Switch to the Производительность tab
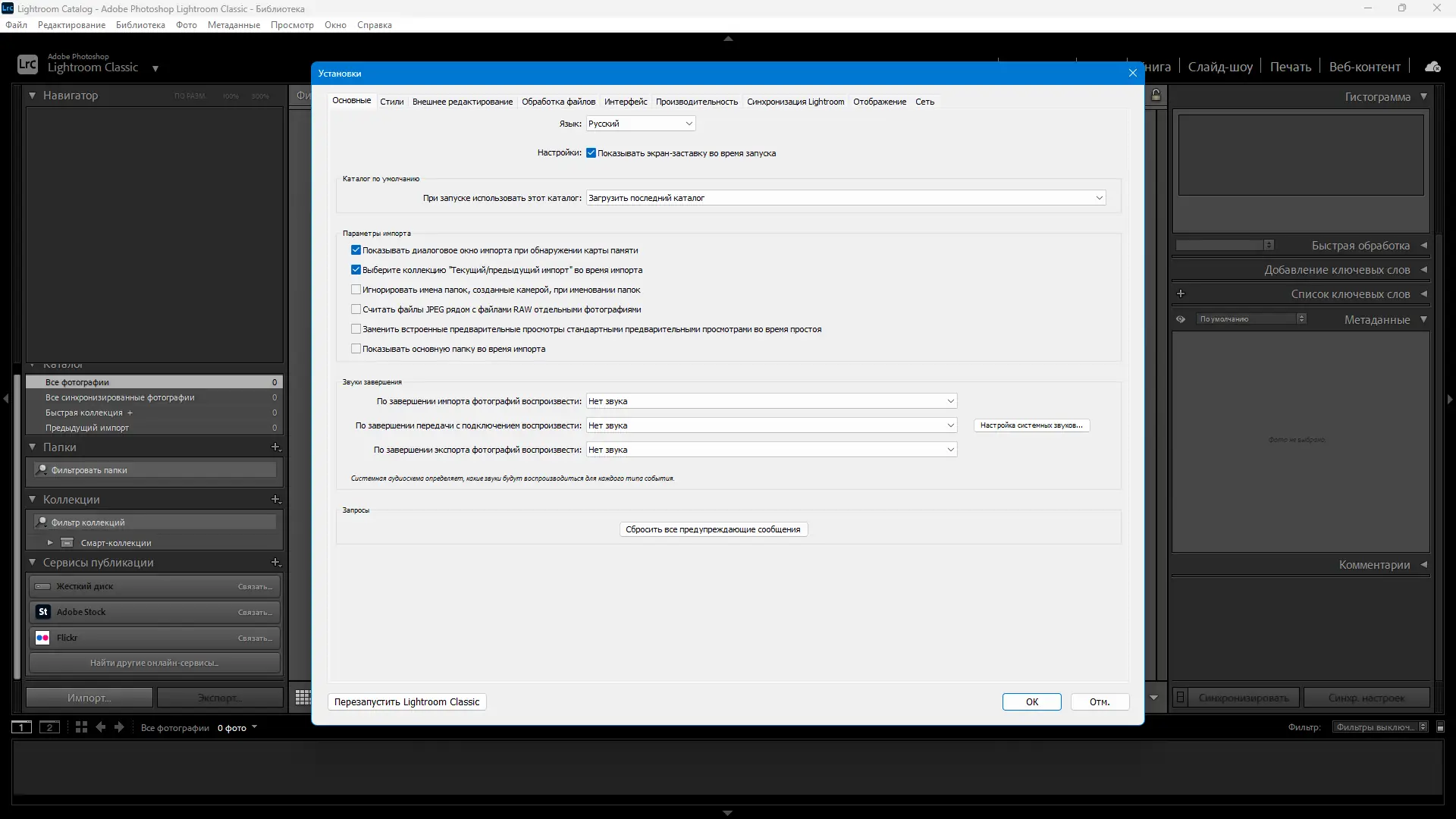 coord(696,102)
